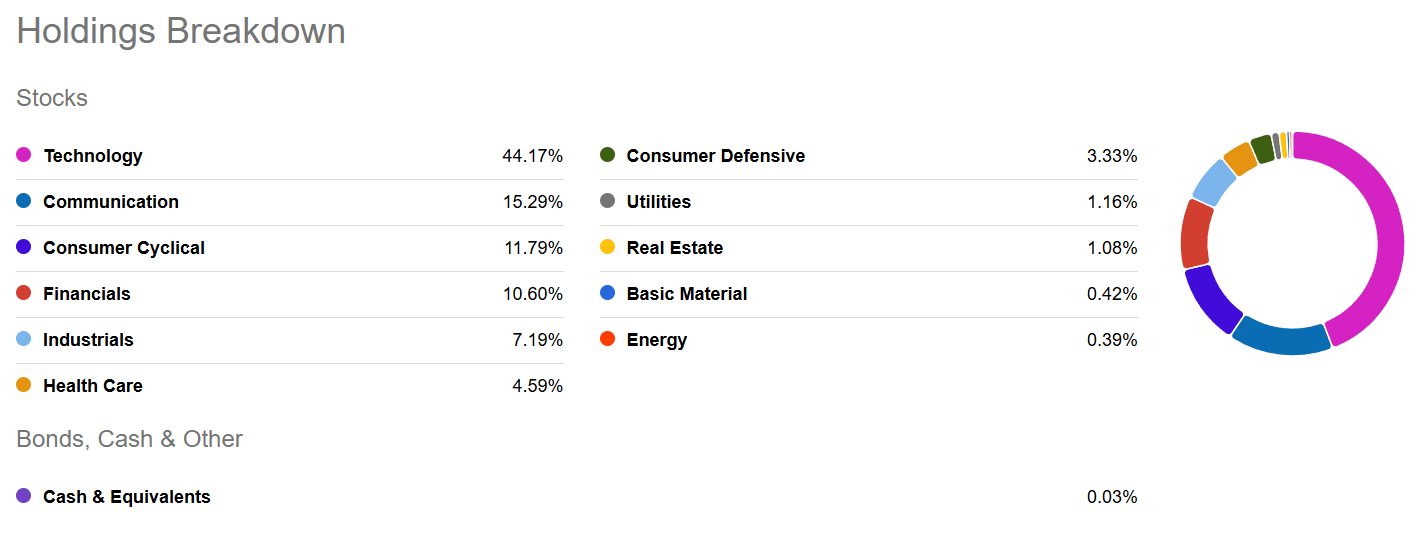Click the magenta Technology legend dot
The image size is (1426, 534).
pos(24,155)
